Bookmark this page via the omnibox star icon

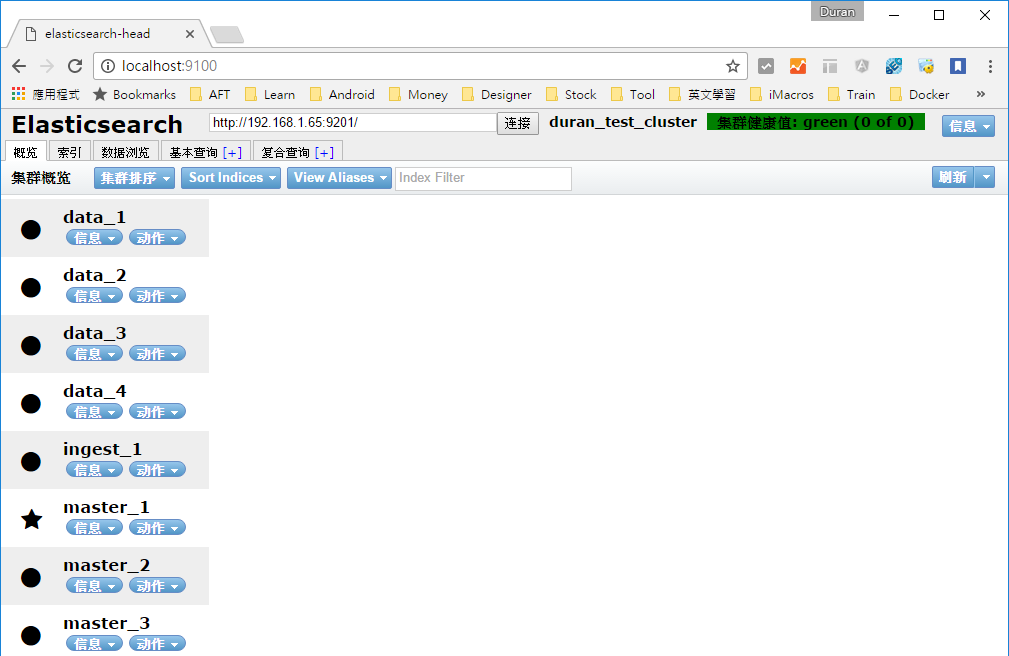click(x=734, y=66)
